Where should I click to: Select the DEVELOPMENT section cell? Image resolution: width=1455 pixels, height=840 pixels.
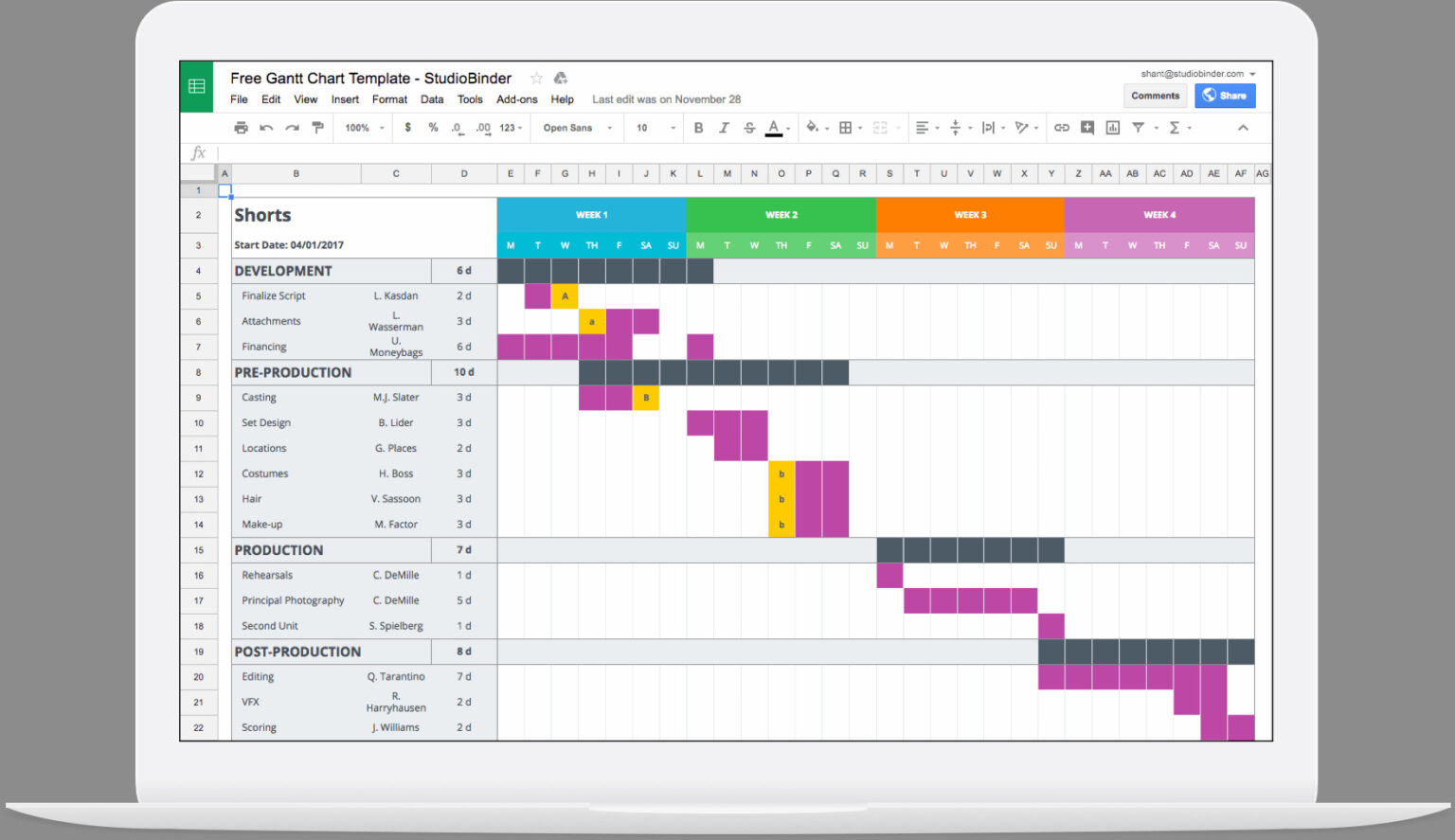tap(331, 271)
